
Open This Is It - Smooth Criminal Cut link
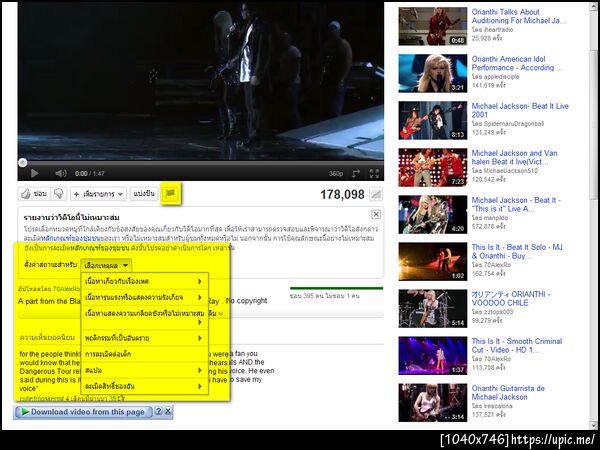[x=517, y=346]
